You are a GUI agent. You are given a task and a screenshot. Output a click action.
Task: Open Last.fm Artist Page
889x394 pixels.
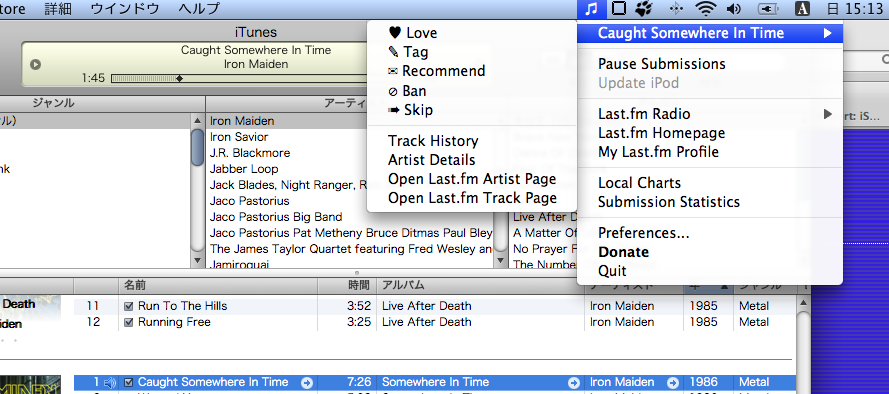(x=472, y=179)
